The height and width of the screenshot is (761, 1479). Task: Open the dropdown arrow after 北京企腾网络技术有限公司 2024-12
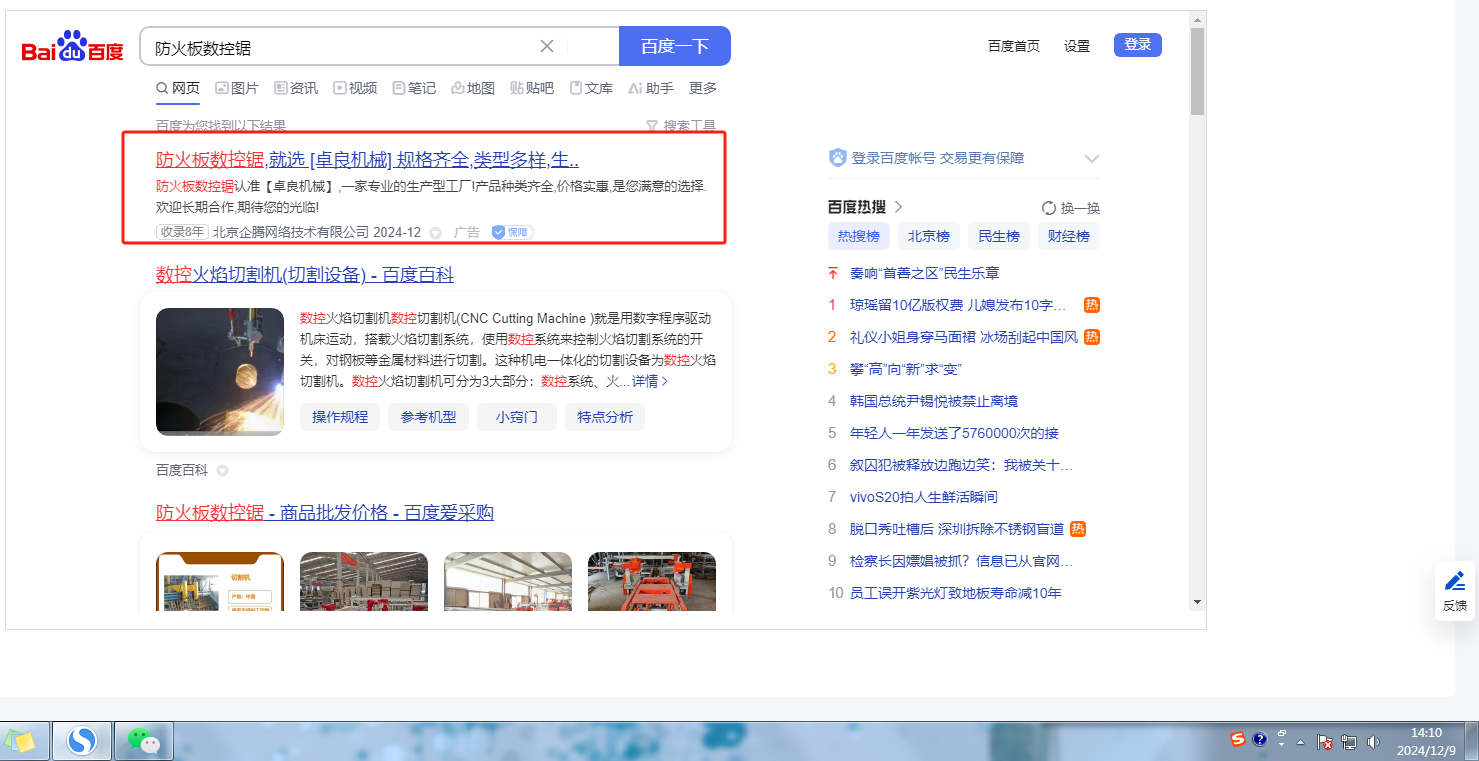[x=435, y=233]
